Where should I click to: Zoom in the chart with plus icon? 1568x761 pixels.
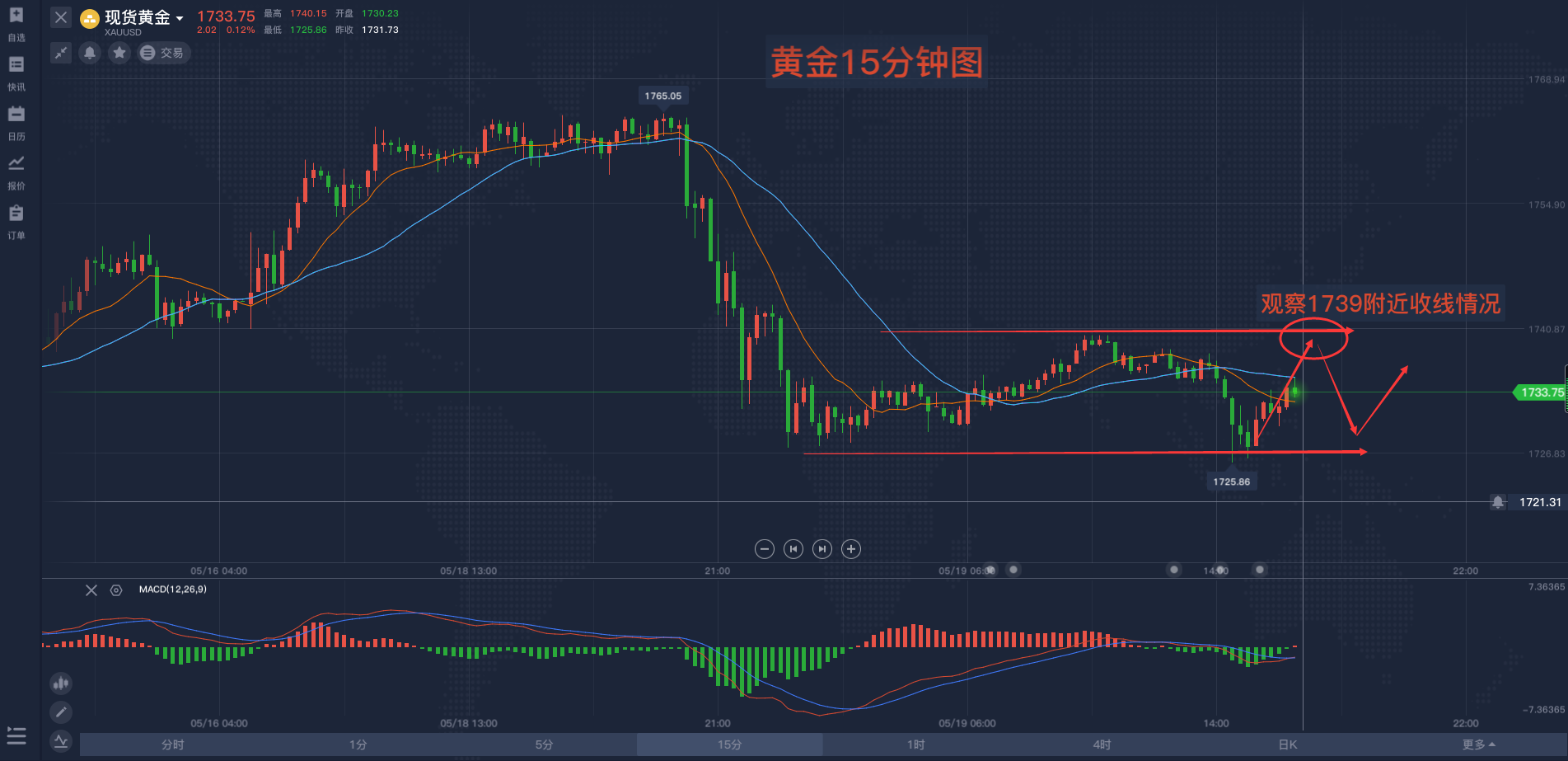click(851, 549)
